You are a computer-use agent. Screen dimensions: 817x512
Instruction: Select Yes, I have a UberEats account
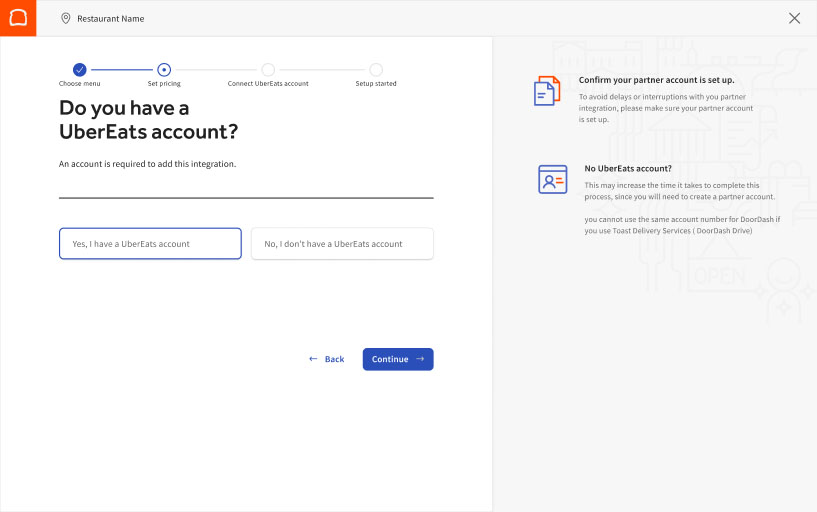click(x=150, y=244)
